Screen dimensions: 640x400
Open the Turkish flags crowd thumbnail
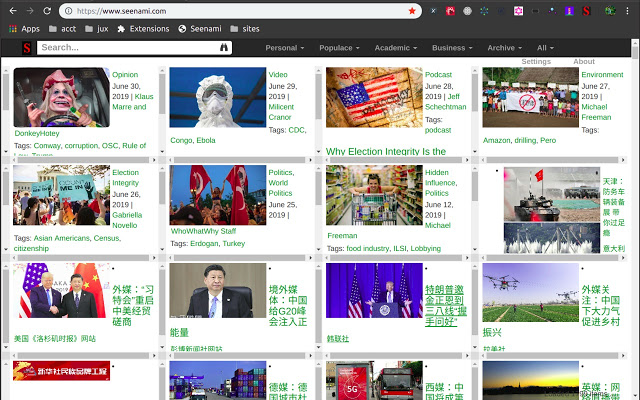(218, 195)
